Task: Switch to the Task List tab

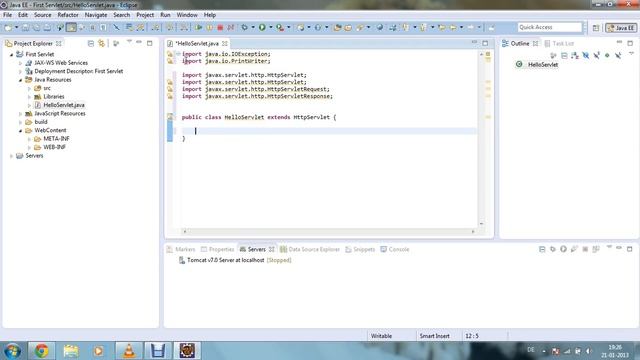Action: click(x=559, y=43)
